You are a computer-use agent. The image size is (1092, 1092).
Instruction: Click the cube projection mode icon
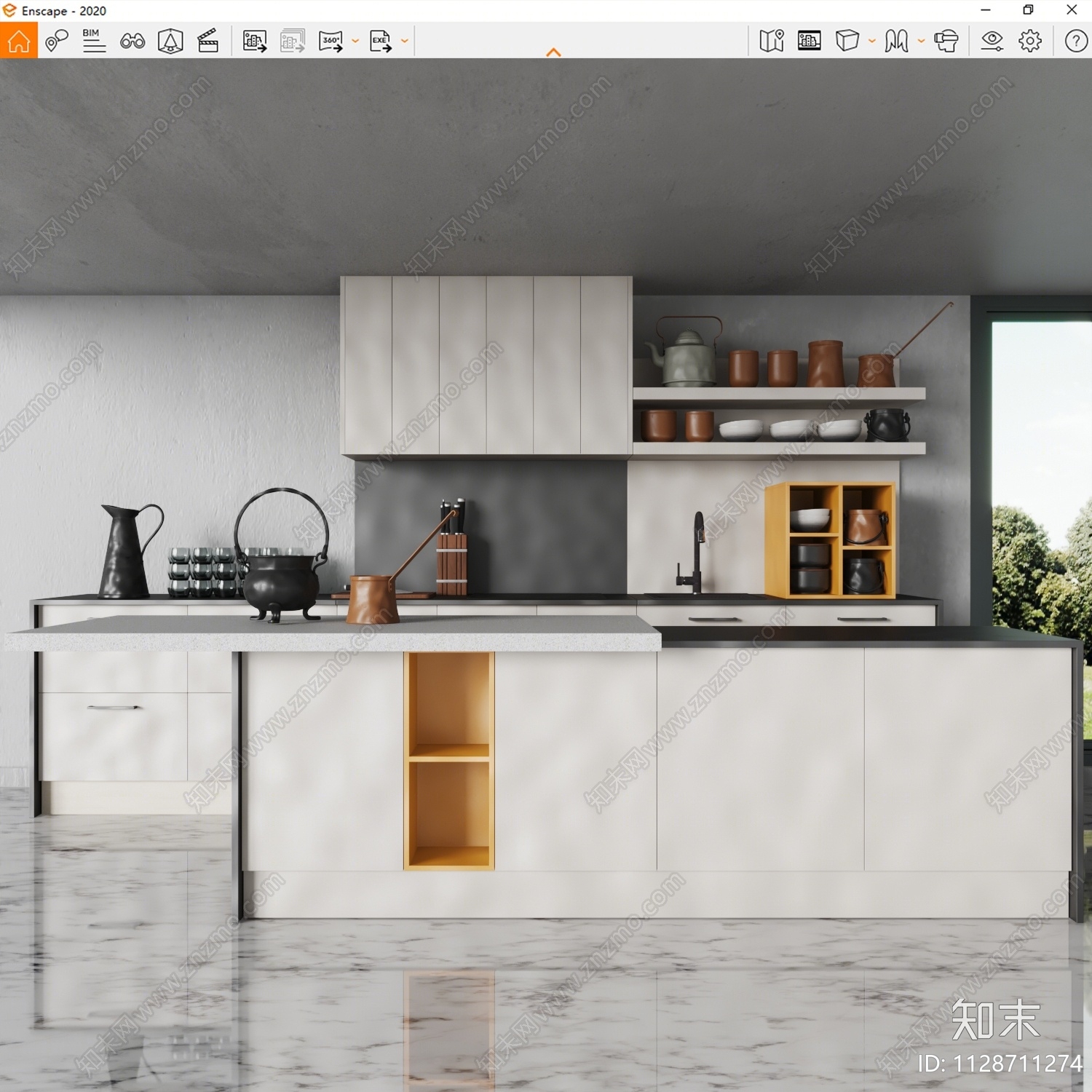[x=847, y=41]
